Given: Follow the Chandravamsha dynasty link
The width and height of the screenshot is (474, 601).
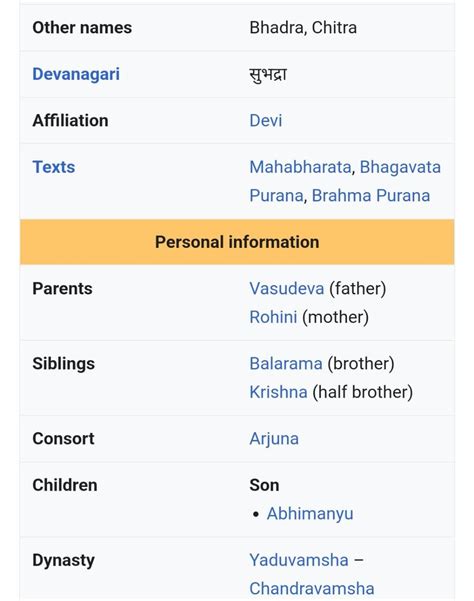Looking at the screenshot, I should tap(312, 588).
